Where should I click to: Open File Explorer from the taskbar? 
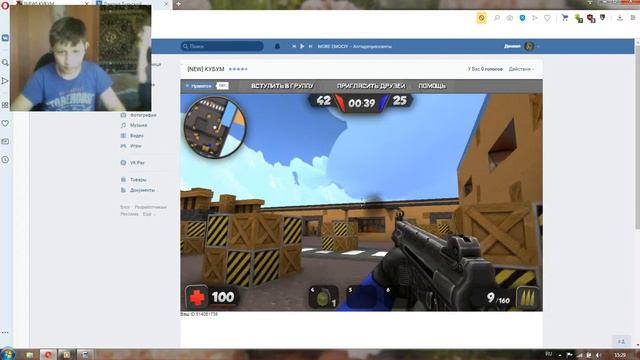(x=29, y=355)
